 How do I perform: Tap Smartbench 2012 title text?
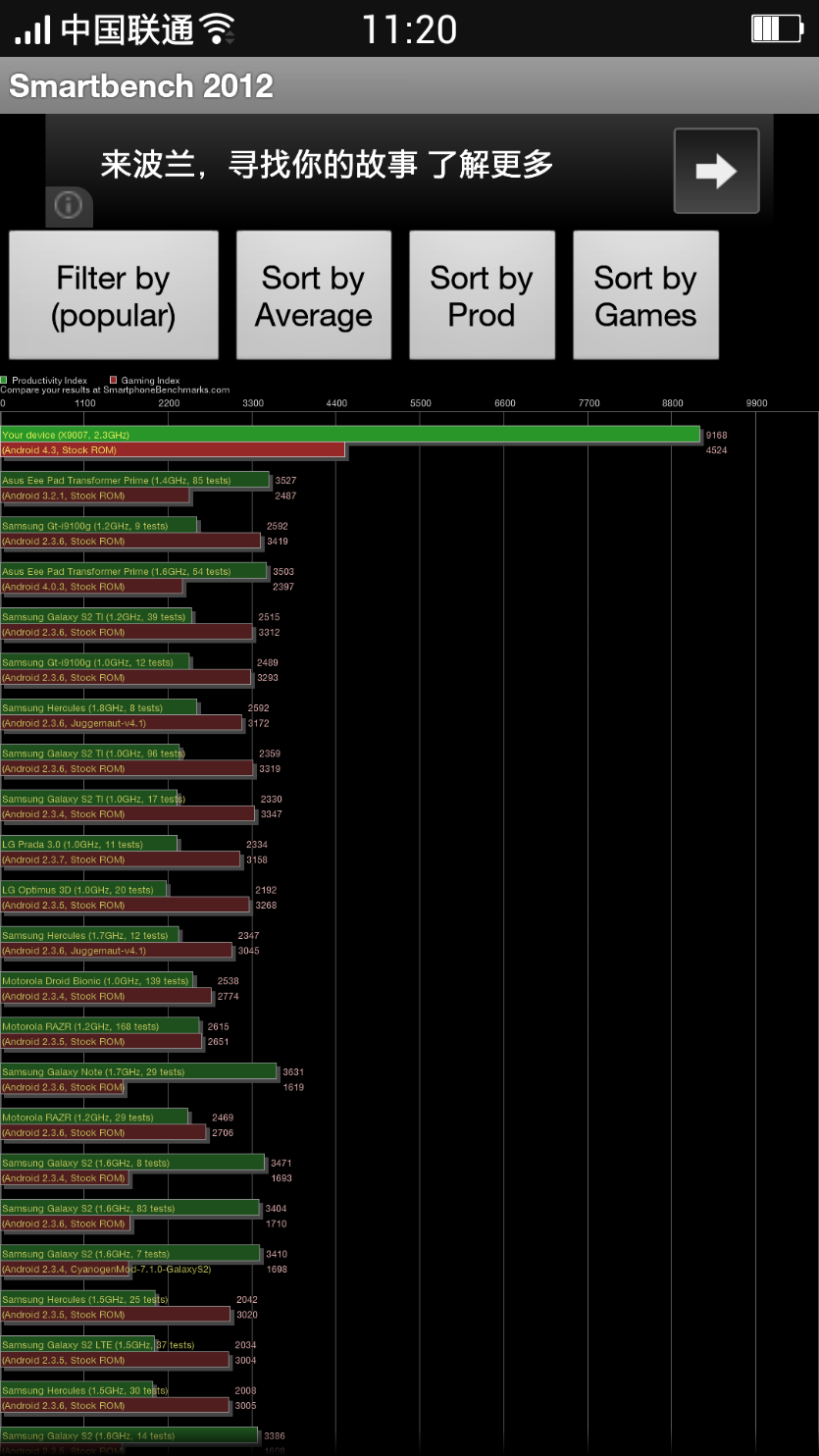[141, 86]
